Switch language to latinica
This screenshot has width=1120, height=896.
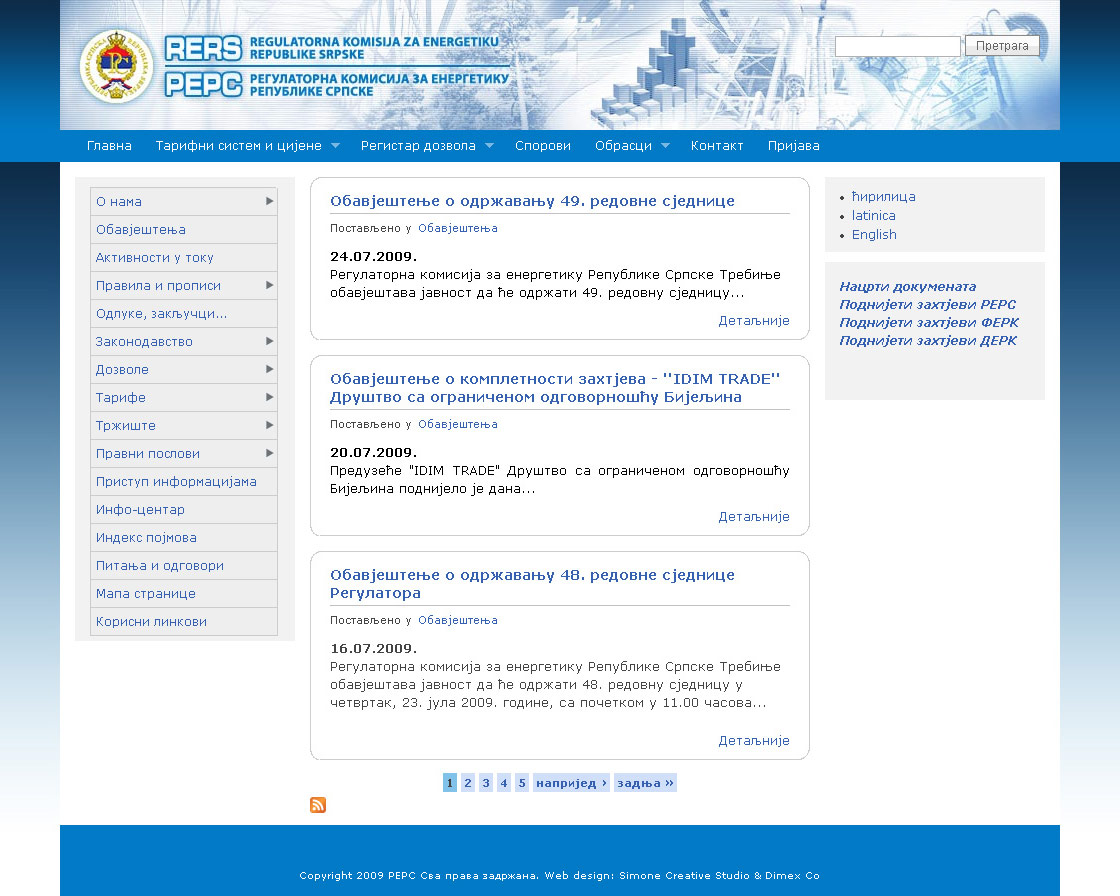[x=874, y=216]
